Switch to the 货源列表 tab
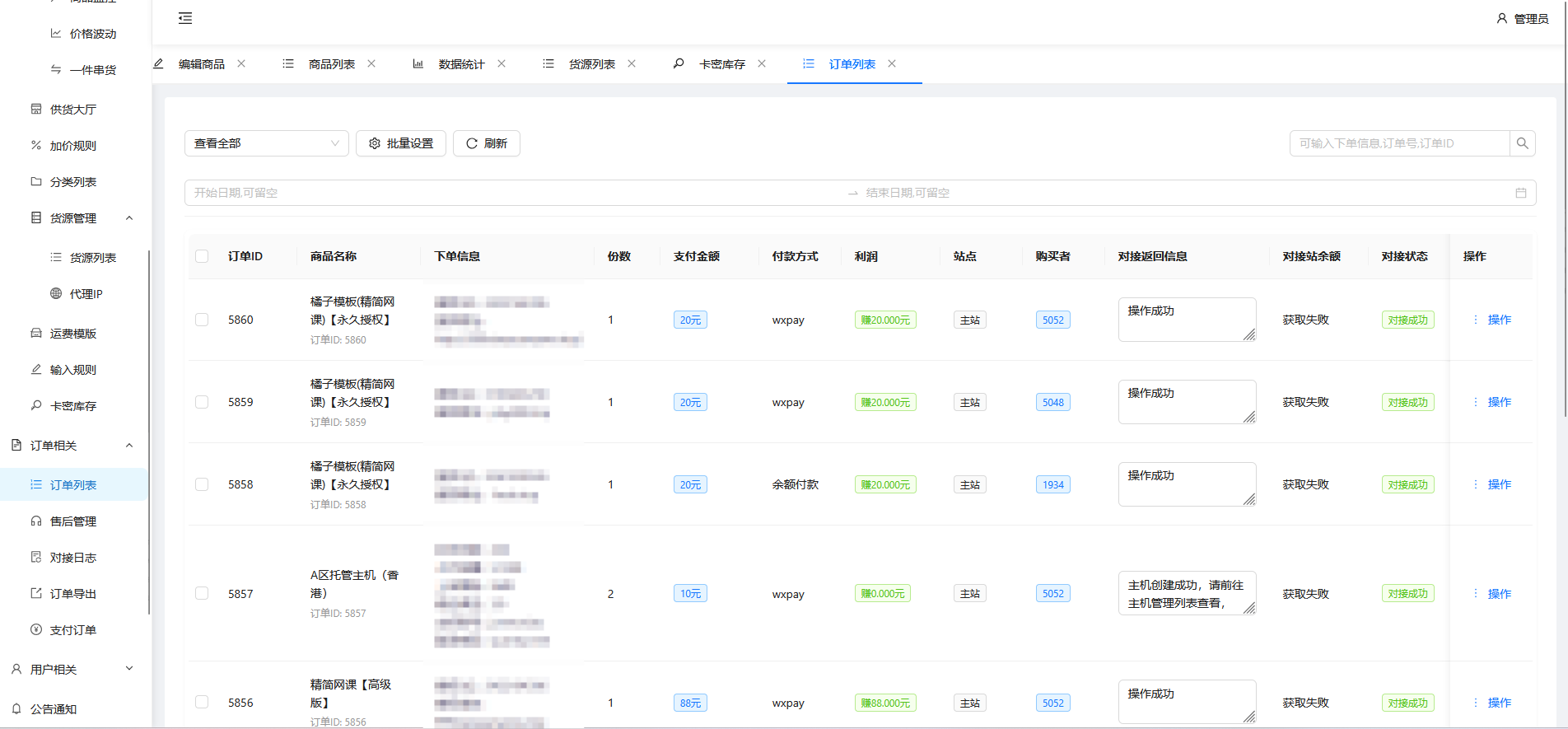The image size is (1568, 729). 591,64
